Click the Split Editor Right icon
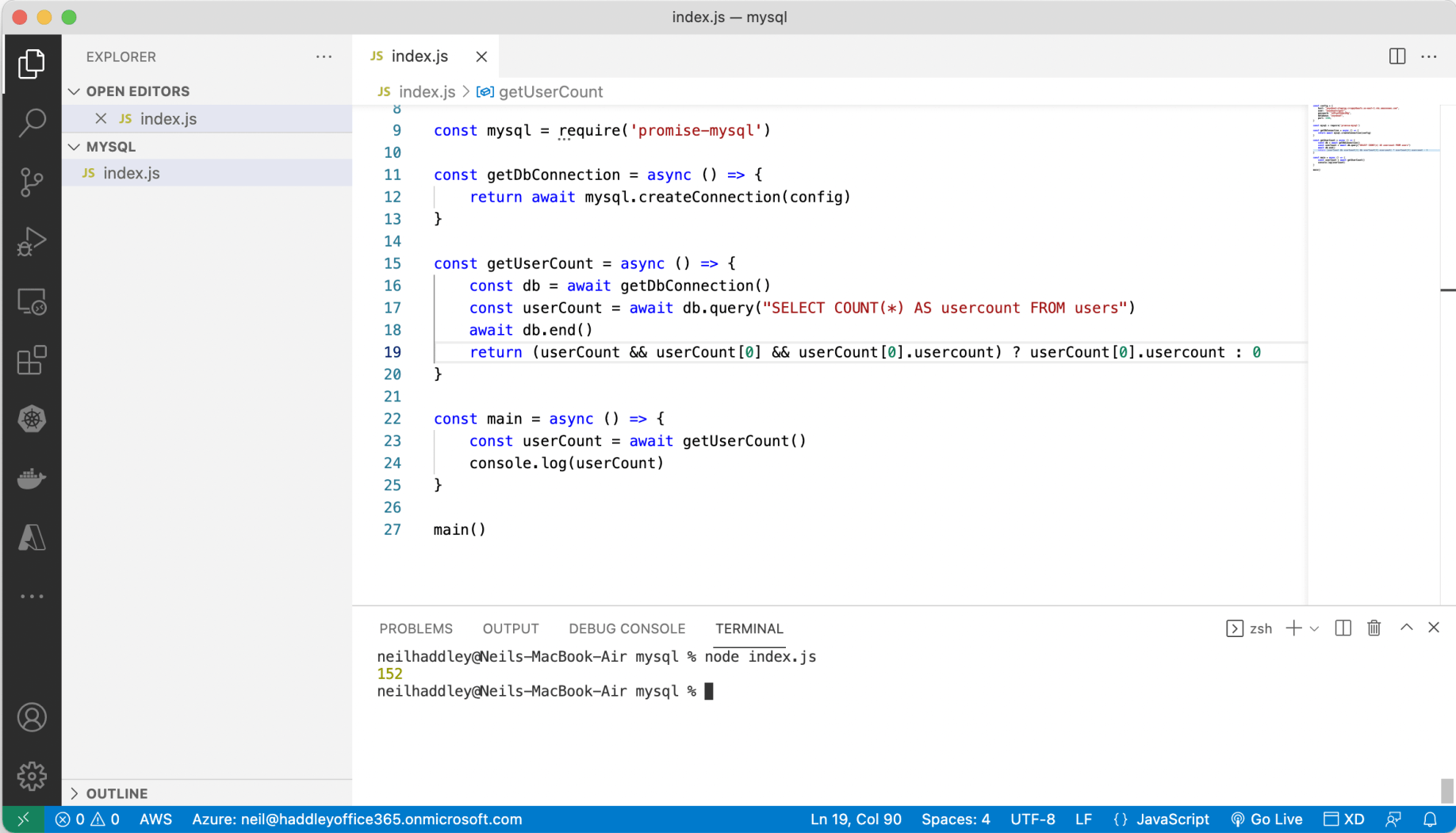The width and height of the screenshot is (1456, 833). click(1397, 56)
